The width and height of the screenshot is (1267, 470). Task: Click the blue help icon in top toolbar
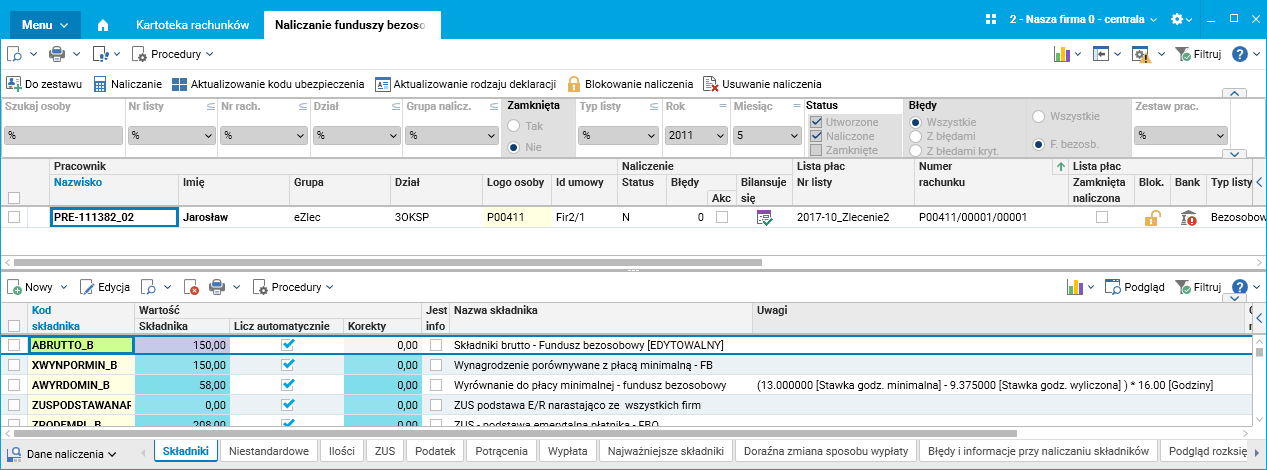tap(1239, 54)
